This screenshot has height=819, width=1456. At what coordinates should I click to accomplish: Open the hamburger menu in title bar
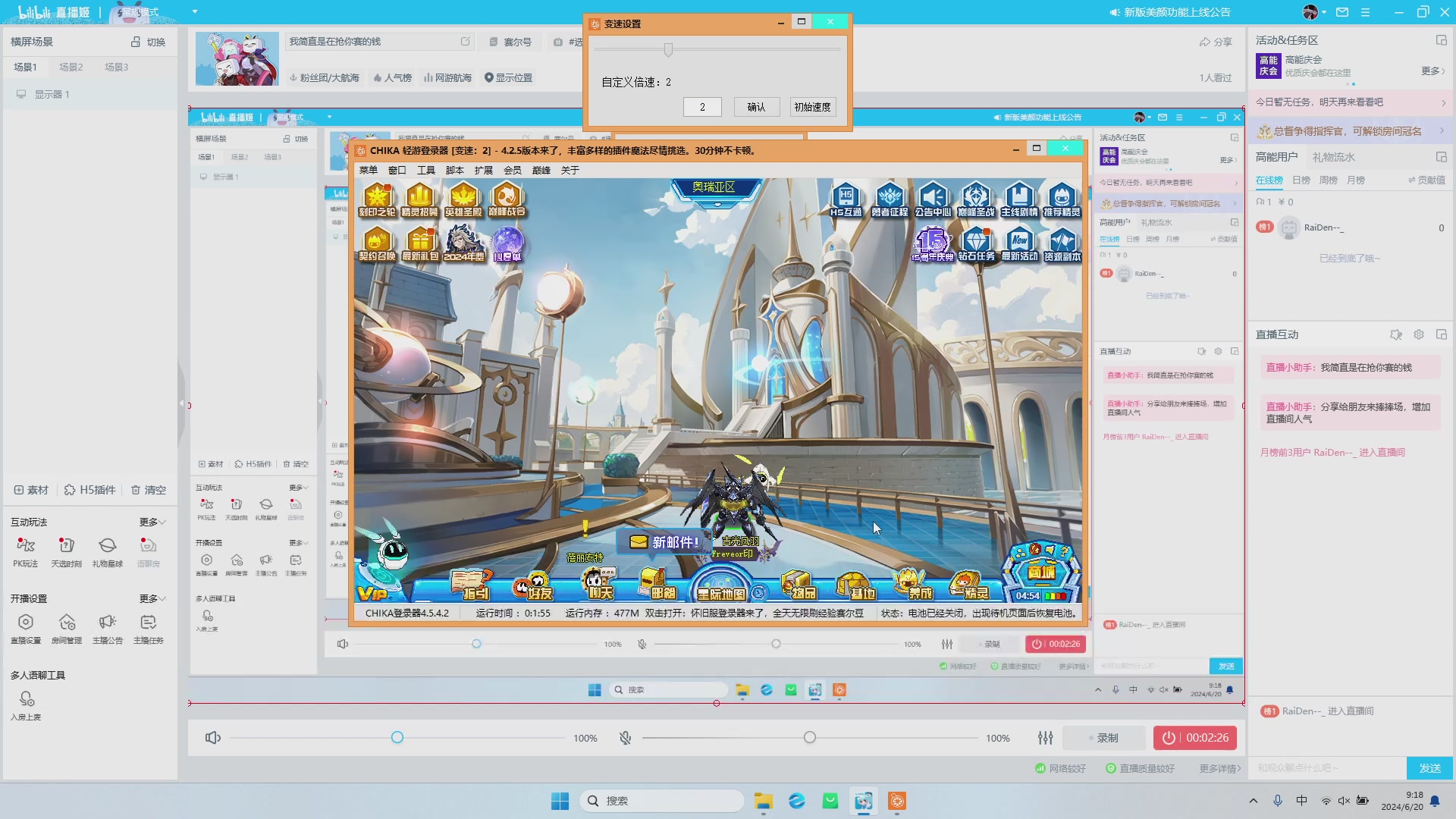[x=1365, y=12]
